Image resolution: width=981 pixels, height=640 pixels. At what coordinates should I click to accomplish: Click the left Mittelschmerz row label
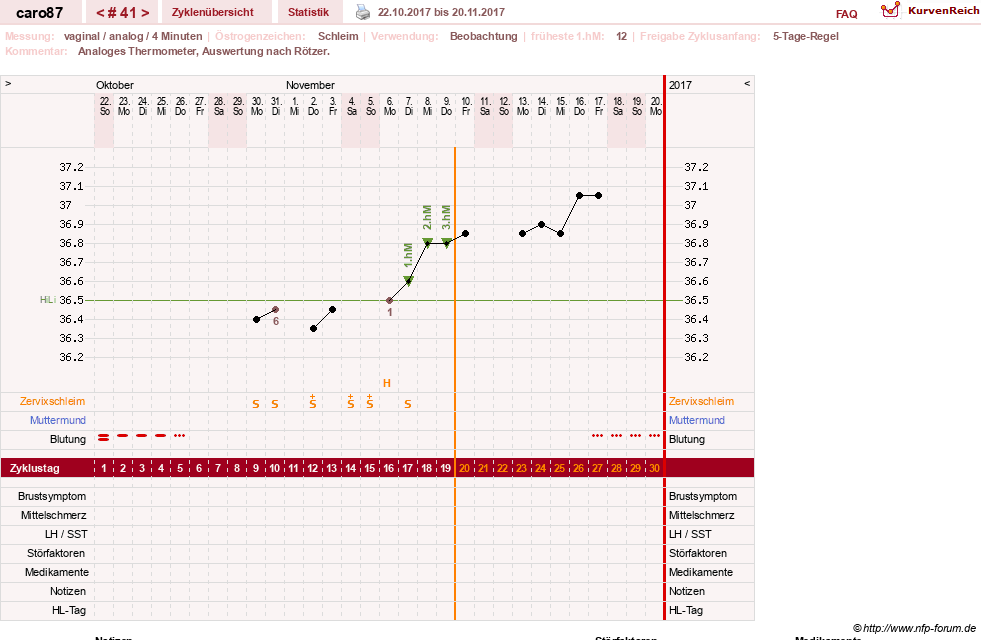pos(54,516)
